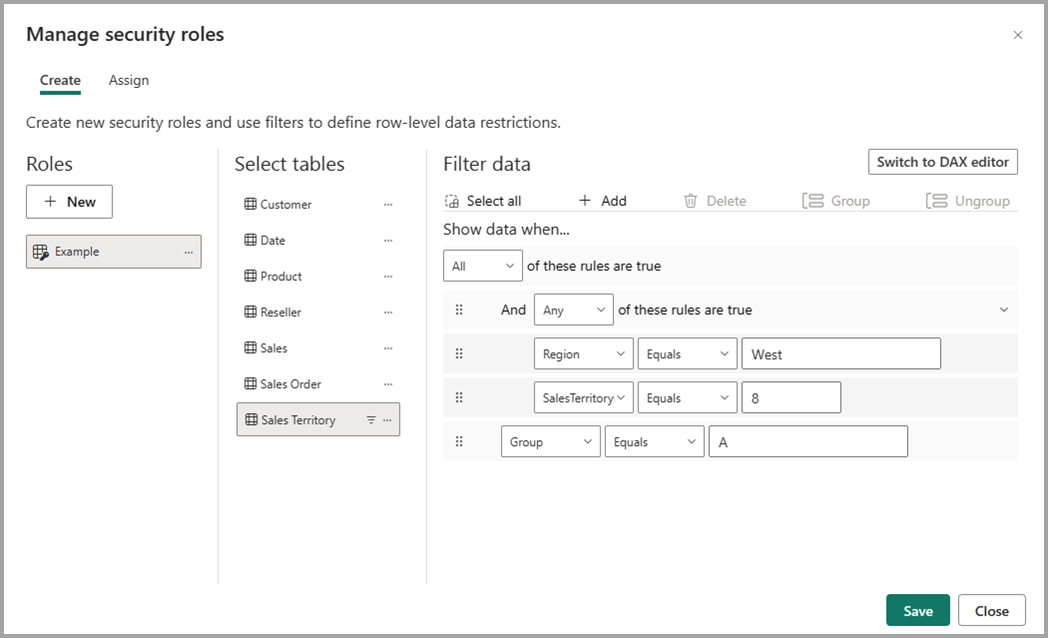Open the Example role's more options ellipsis
Image resolution: width=1048 pixels, height=638 pixels.
click(188, 252)
